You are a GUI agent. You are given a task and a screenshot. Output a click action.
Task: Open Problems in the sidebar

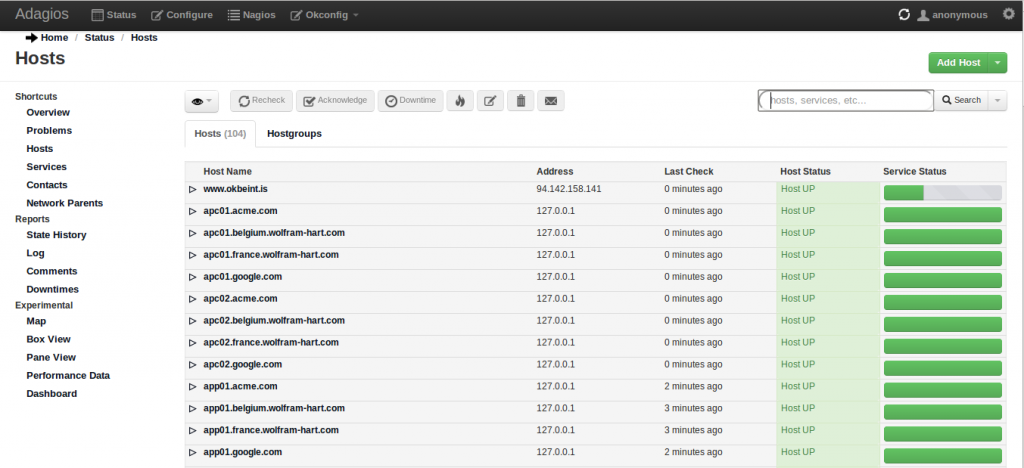pyautogui.click(x=49, y=131)
